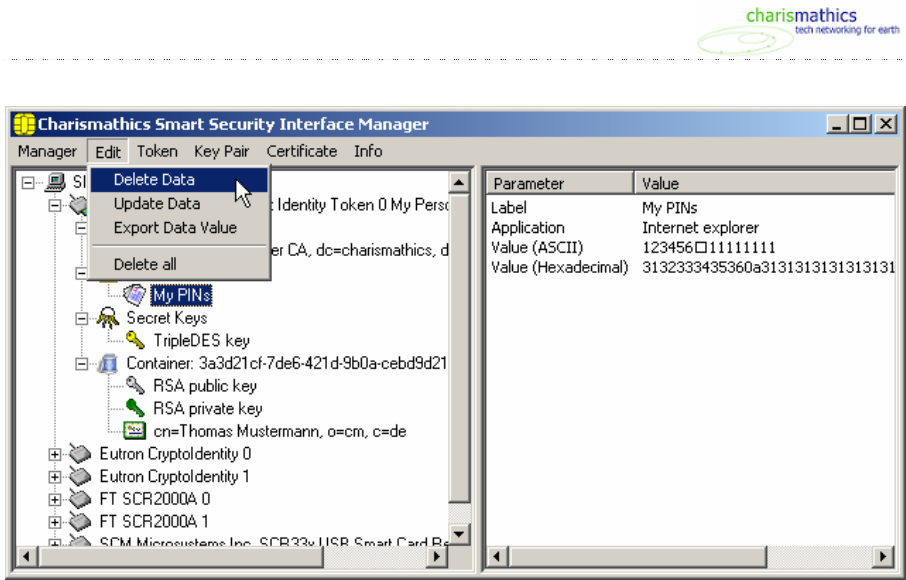The image size is (906, 580).
Task: Close the Edit menu from the menu bar
Action: coord(108,152)
